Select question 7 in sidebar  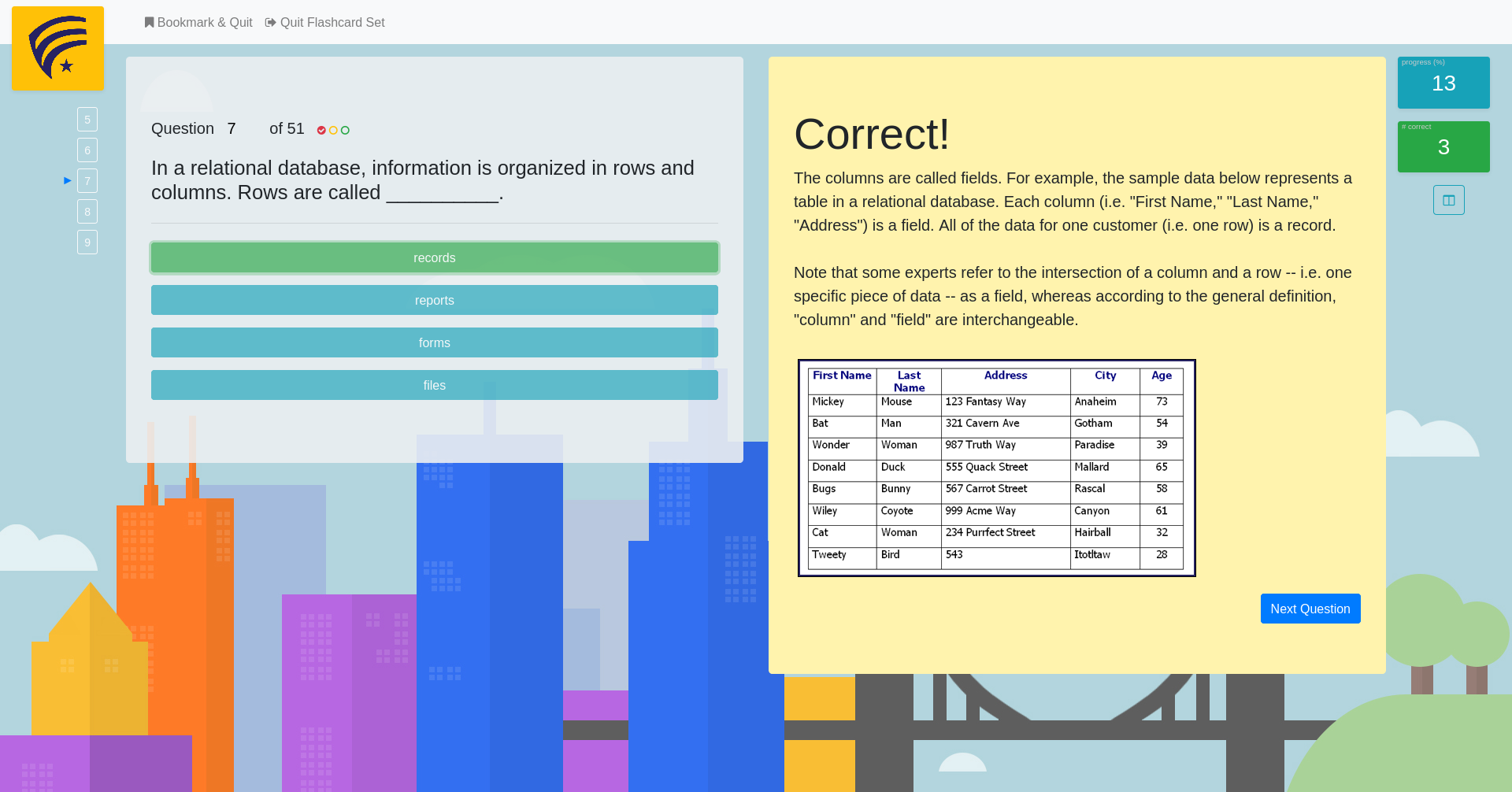(x=87, y=181)
